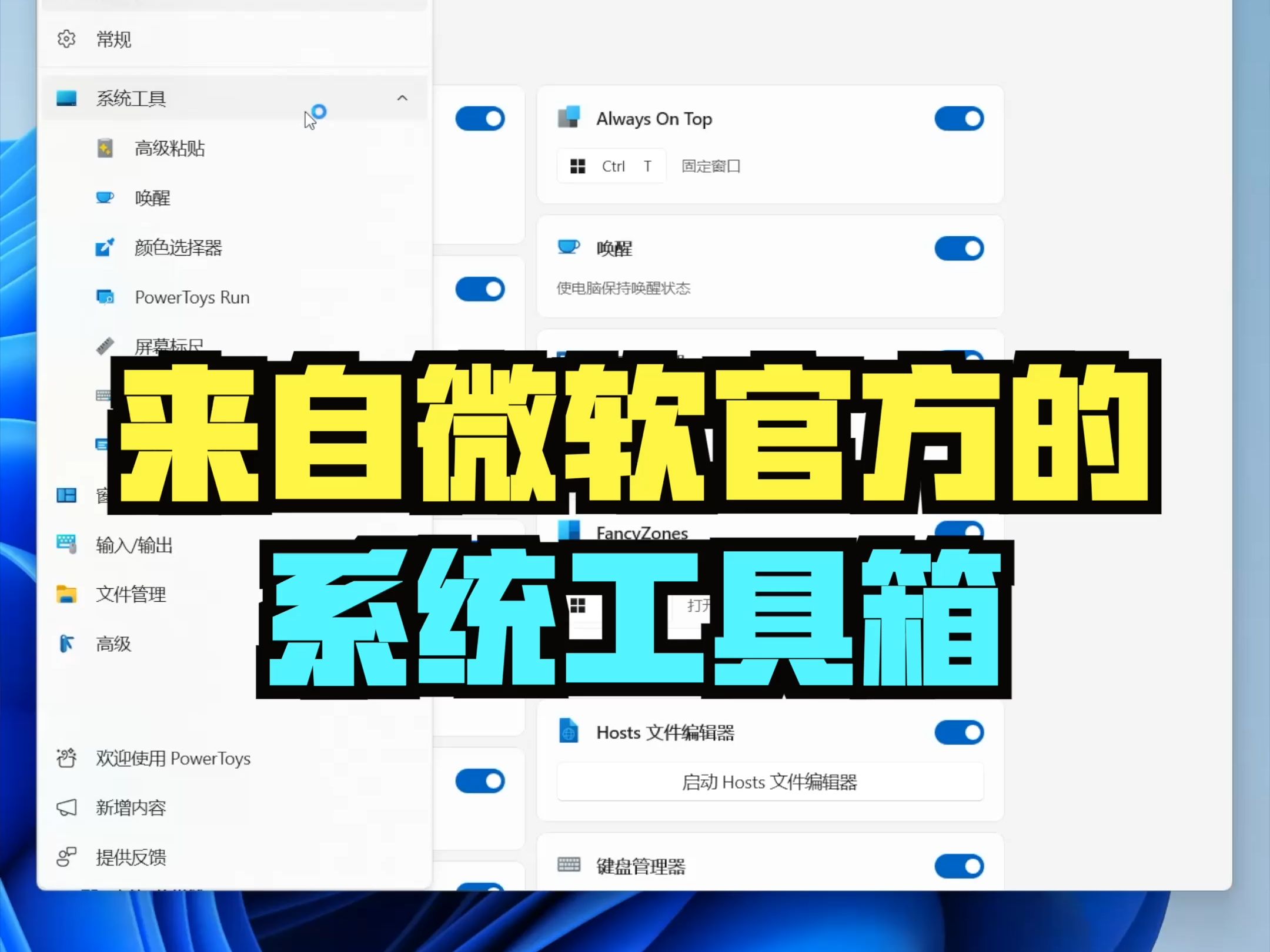Viewport: 1270px width, 952px height.
Task: Click the 系统工具 monitor icon
Action: point(66,98)
